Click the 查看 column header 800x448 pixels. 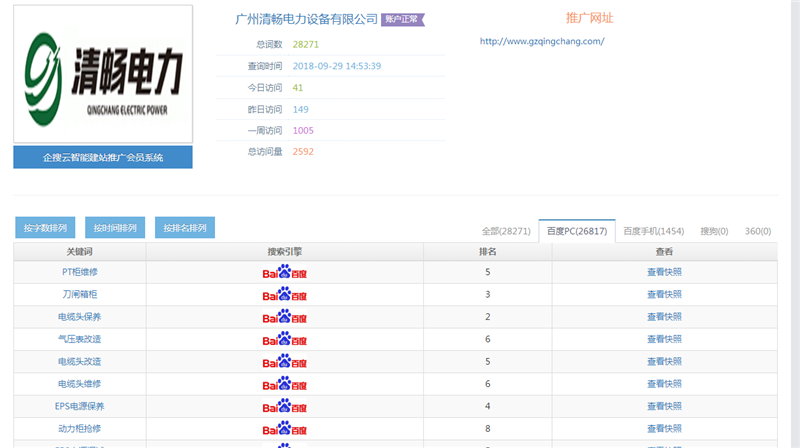664,252
